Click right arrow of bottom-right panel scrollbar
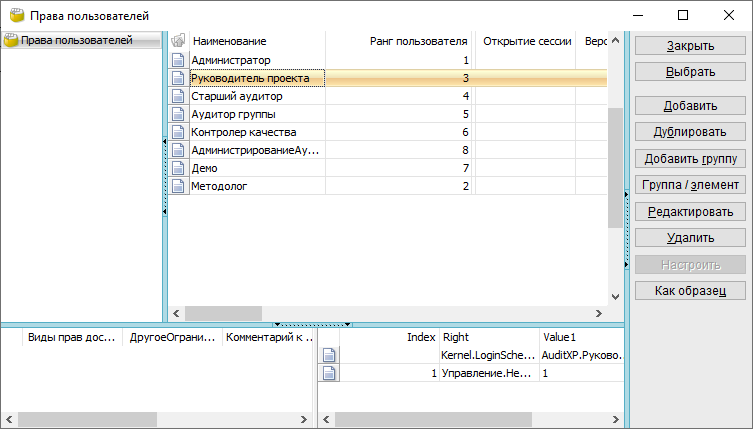The image size is (753, 429). tap(616, 419)
